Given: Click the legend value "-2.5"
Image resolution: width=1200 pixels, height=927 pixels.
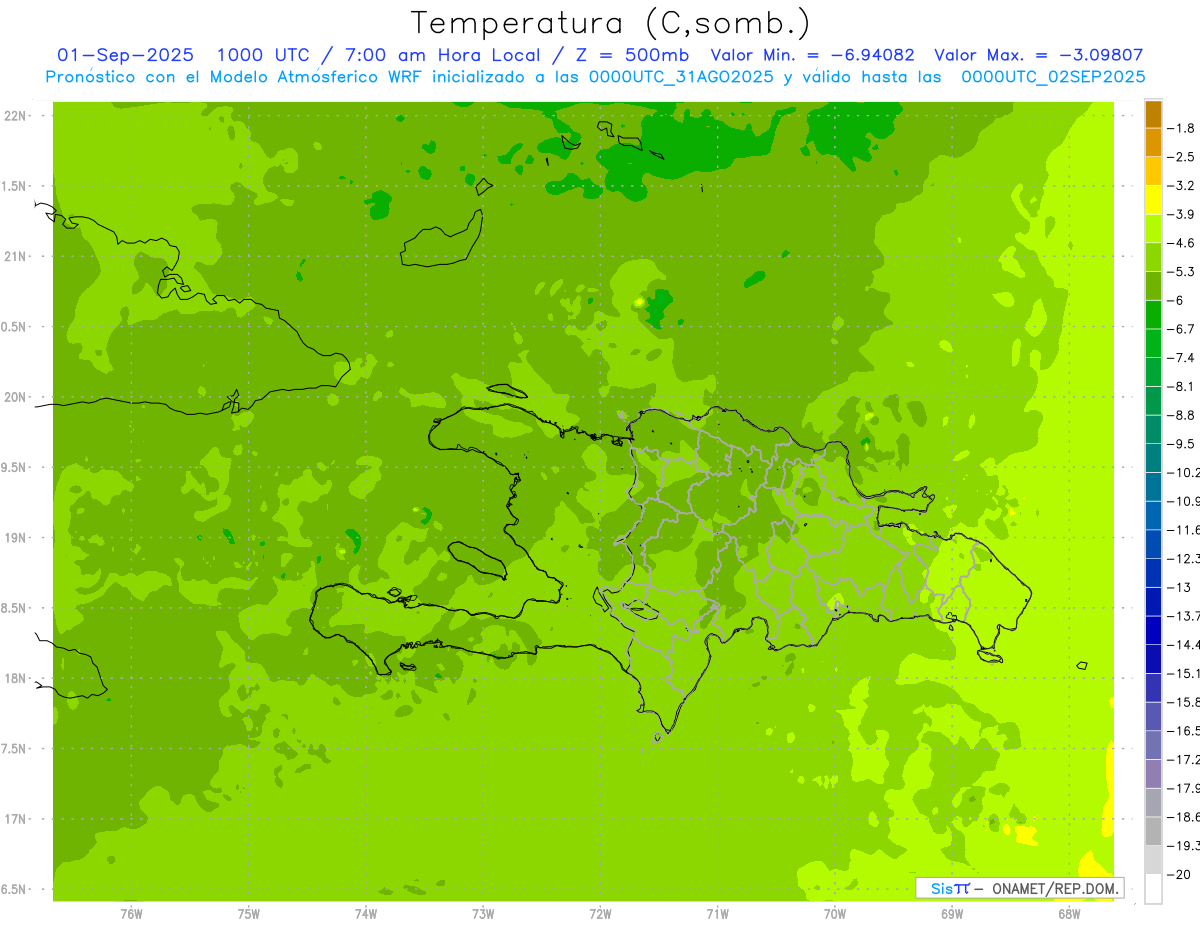Looking at the screenshot, I should tap(1183, 157).
